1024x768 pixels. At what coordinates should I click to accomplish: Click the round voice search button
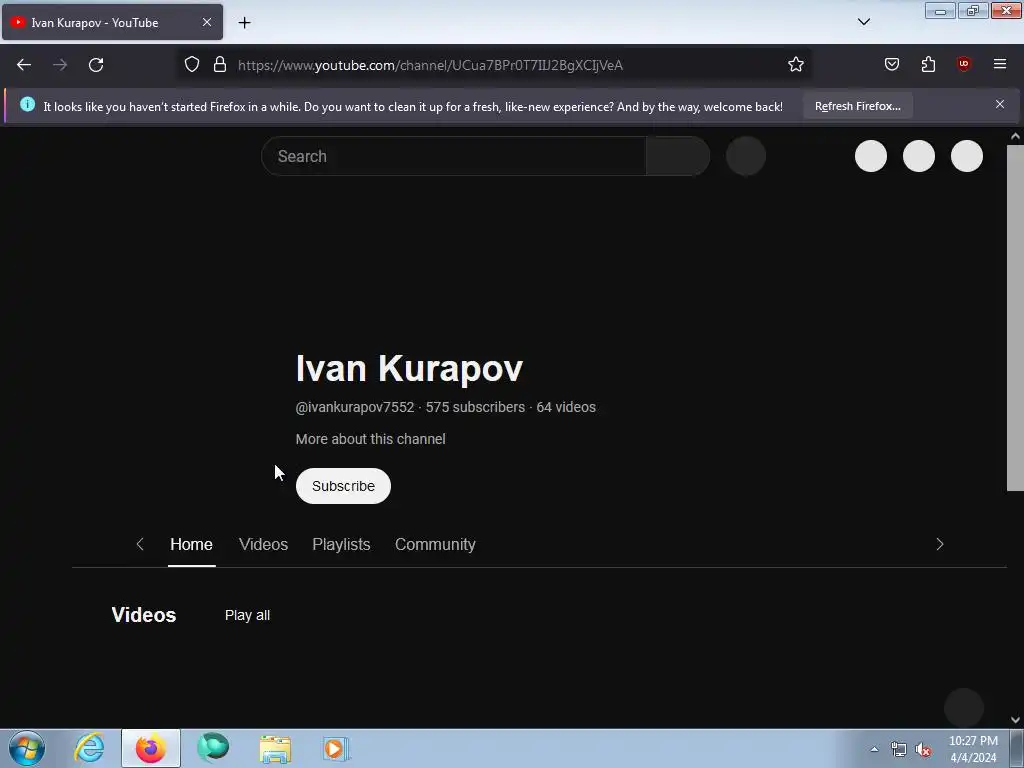point(746,156)
